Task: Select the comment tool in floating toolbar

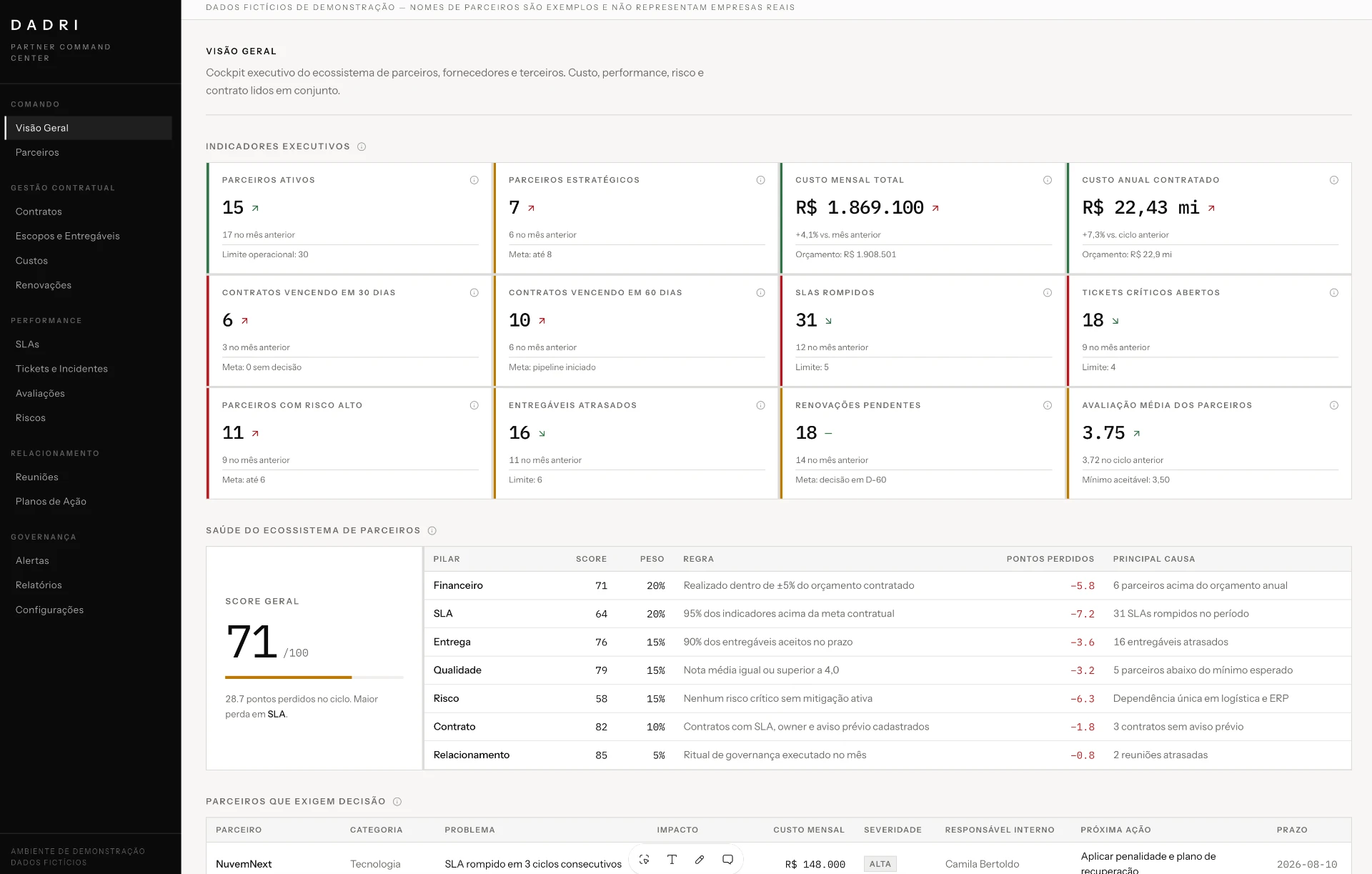Action: click(727, 860)
